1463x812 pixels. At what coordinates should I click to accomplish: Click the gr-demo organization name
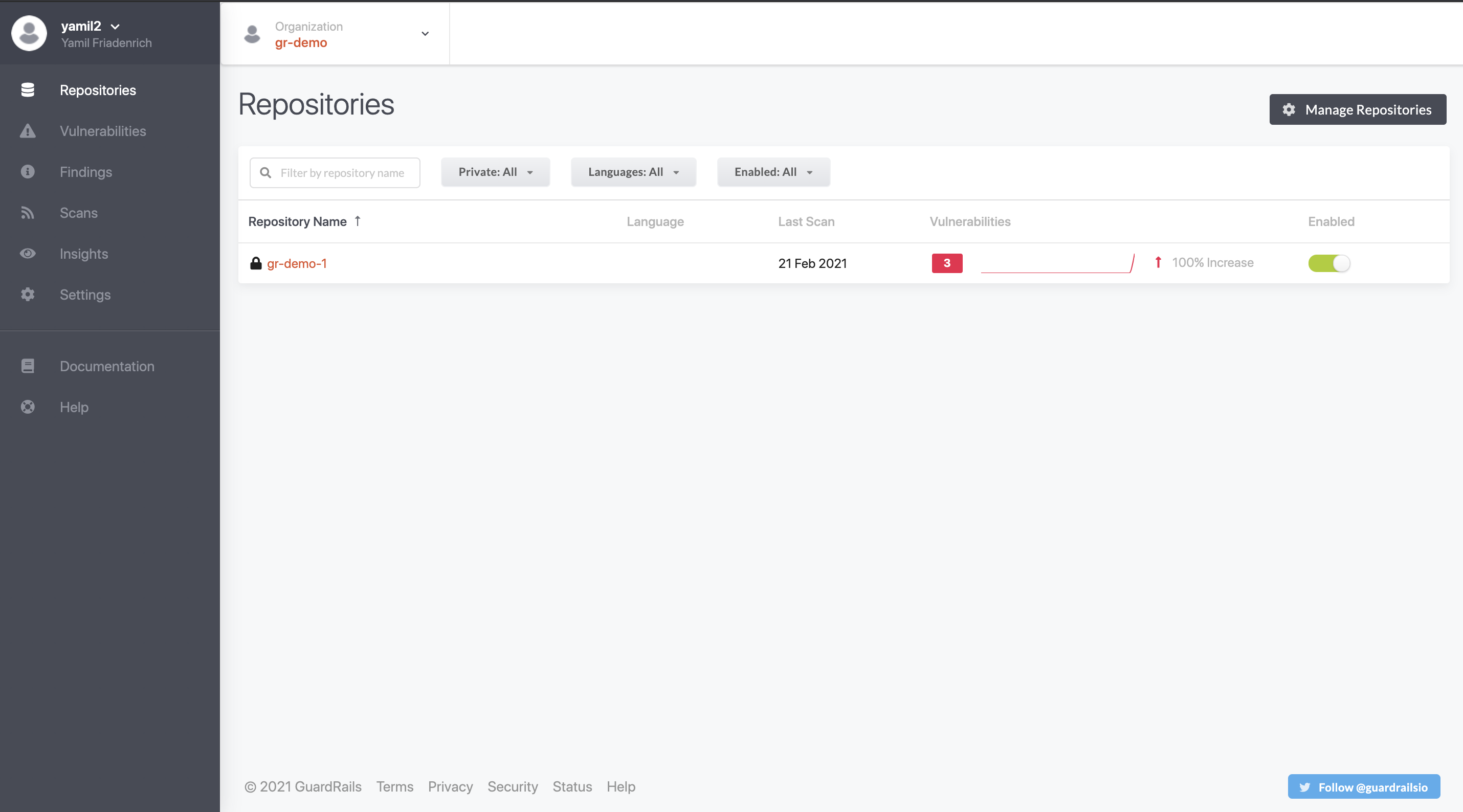coord(300,42)
